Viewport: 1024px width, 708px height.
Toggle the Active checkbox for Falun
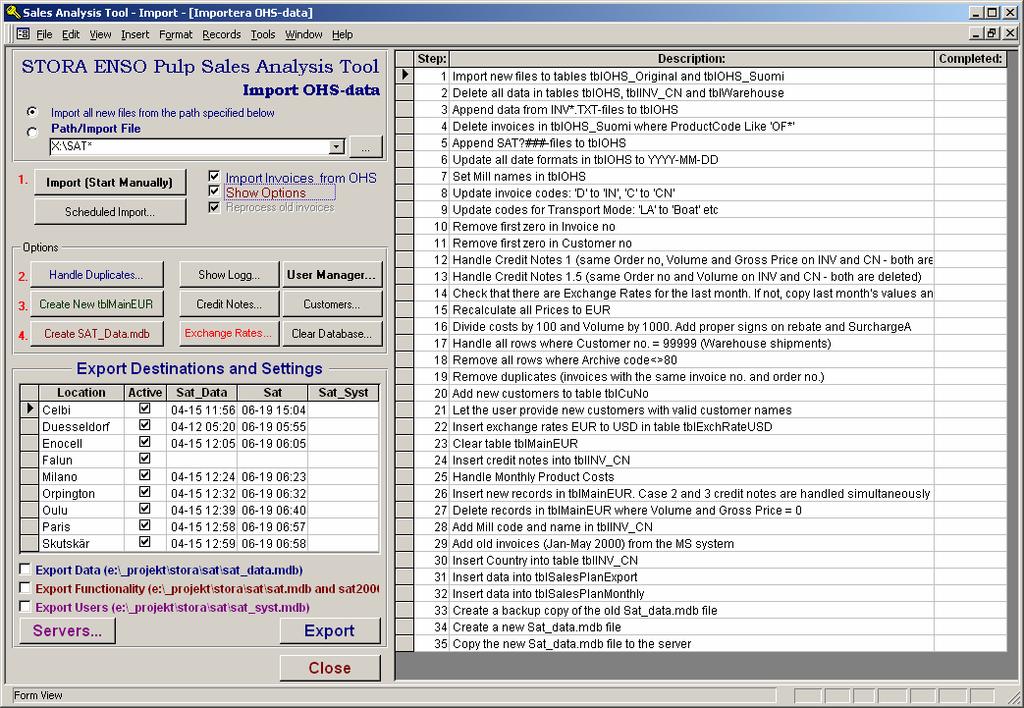pos(144,459)
